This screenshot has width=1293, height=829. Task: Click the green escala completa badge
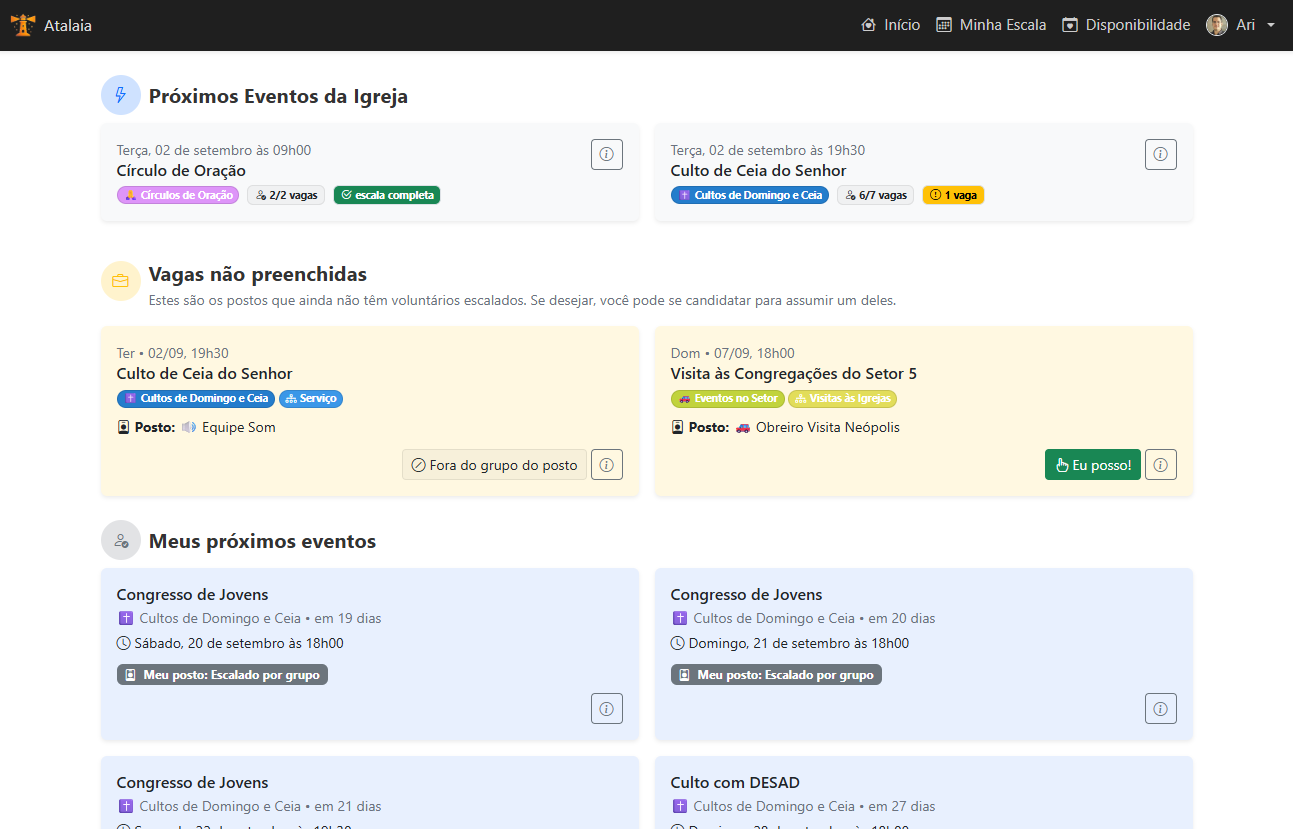(x=387, y=196)
